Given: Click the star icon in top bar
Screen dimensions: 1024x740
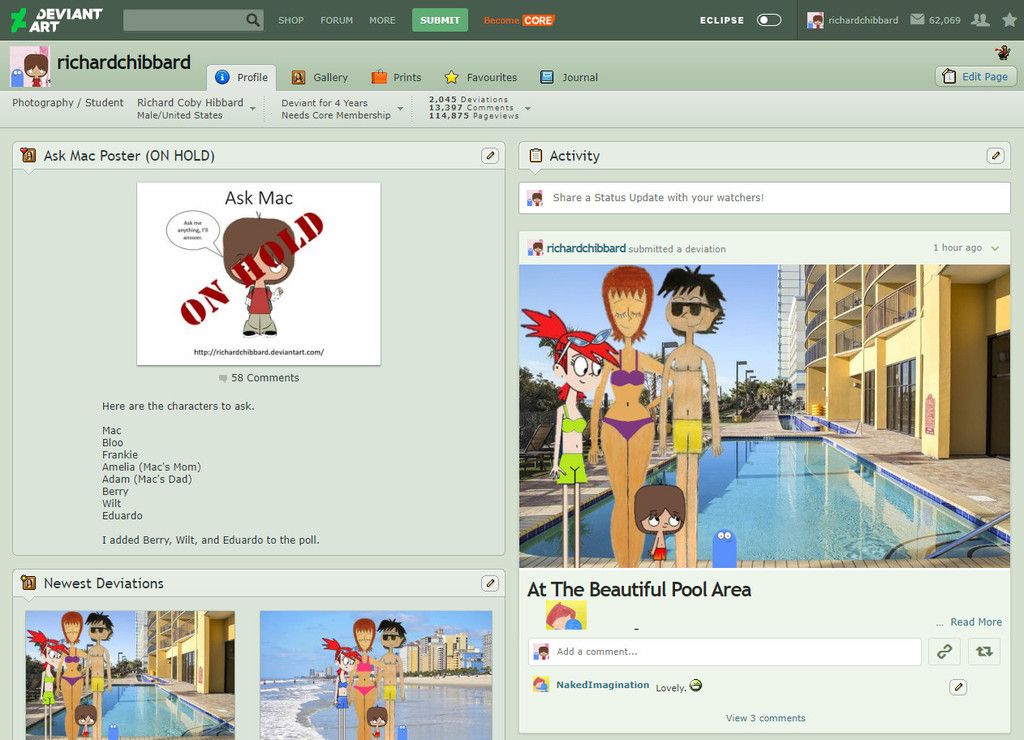Looking at the screenshot, I should (x=1009, y=20).
